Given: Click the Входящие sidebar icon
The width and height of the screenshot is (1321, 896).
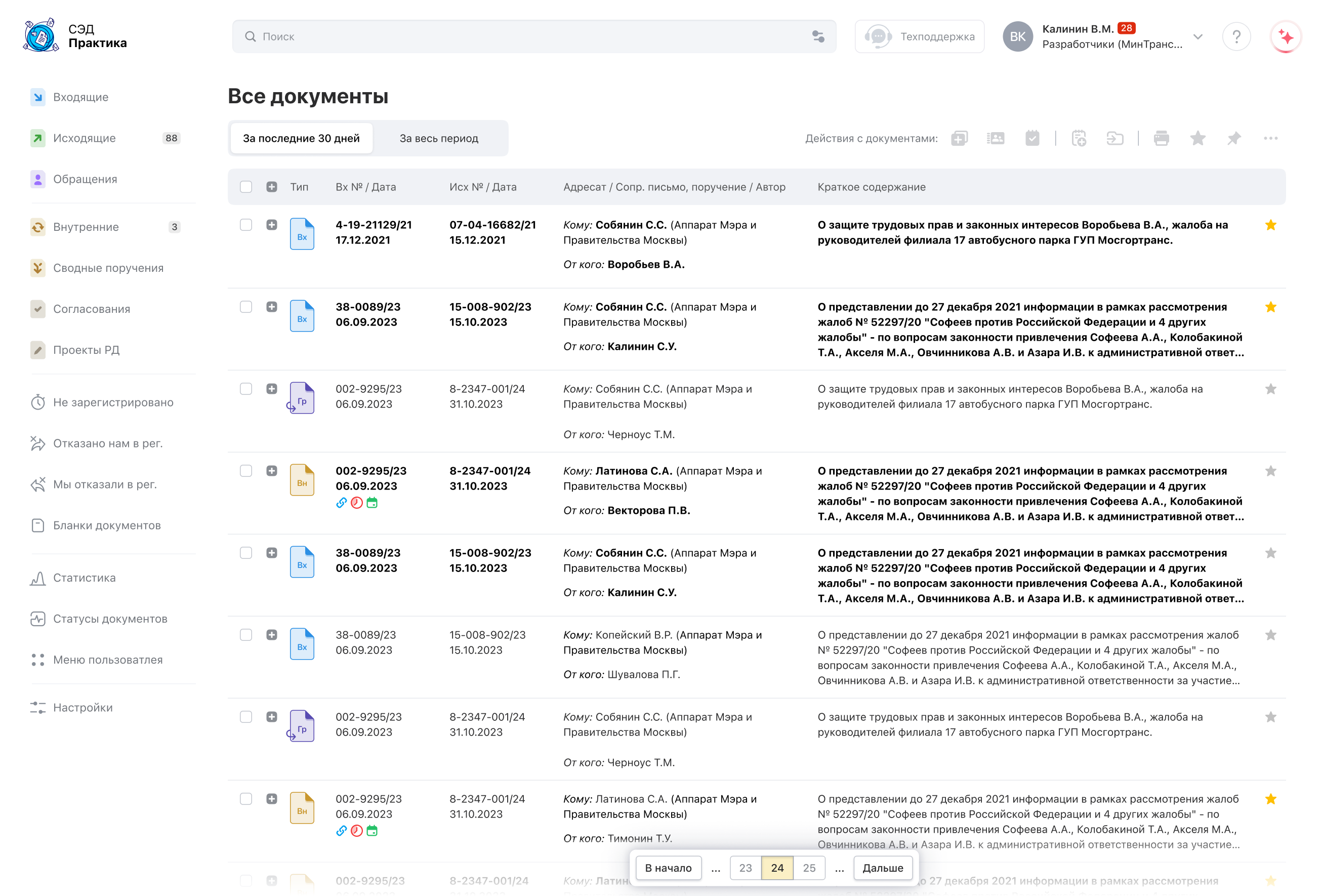Looking at the screenshot, I should pos(37,97).
